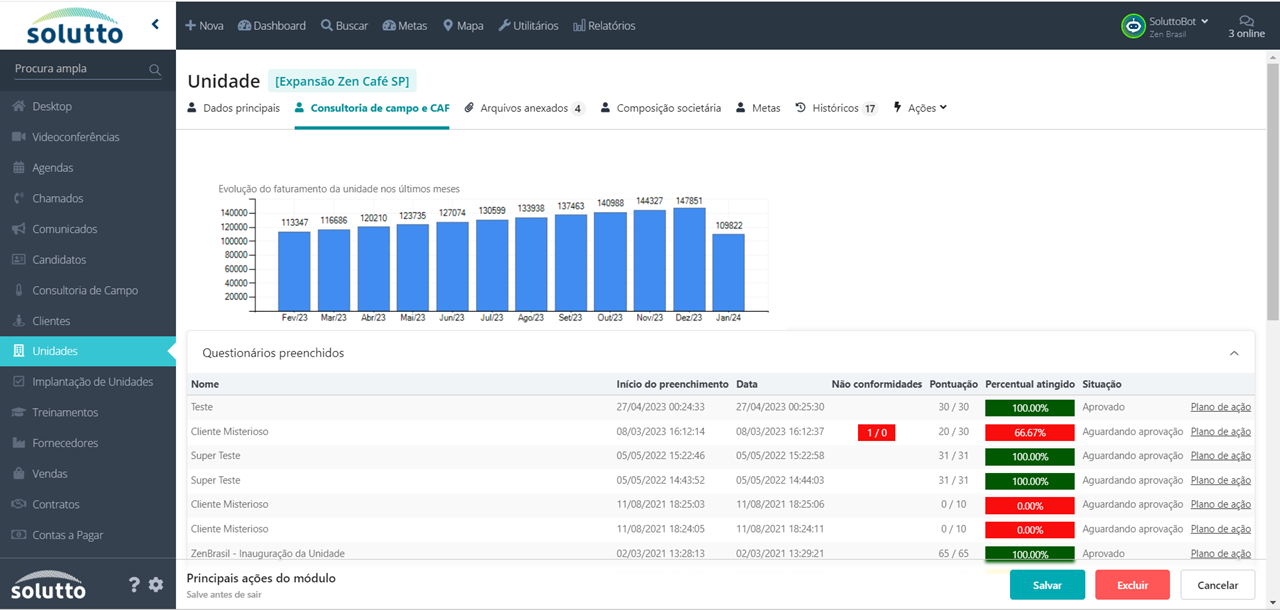Viewport: 1280px width, 610px height.
Task: Open the chat showing 3 online
Action: coord(1246,26)
